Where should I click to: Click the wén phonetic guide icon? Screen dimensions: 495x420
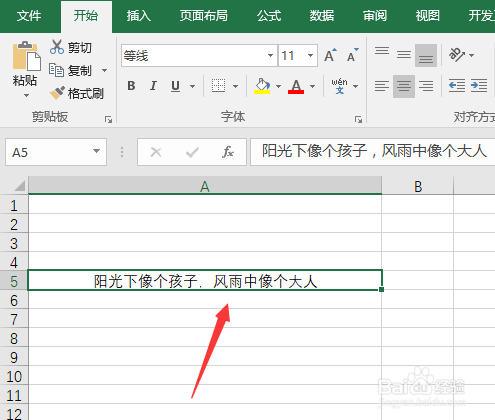pyautogui.click(x=339, y=86)
